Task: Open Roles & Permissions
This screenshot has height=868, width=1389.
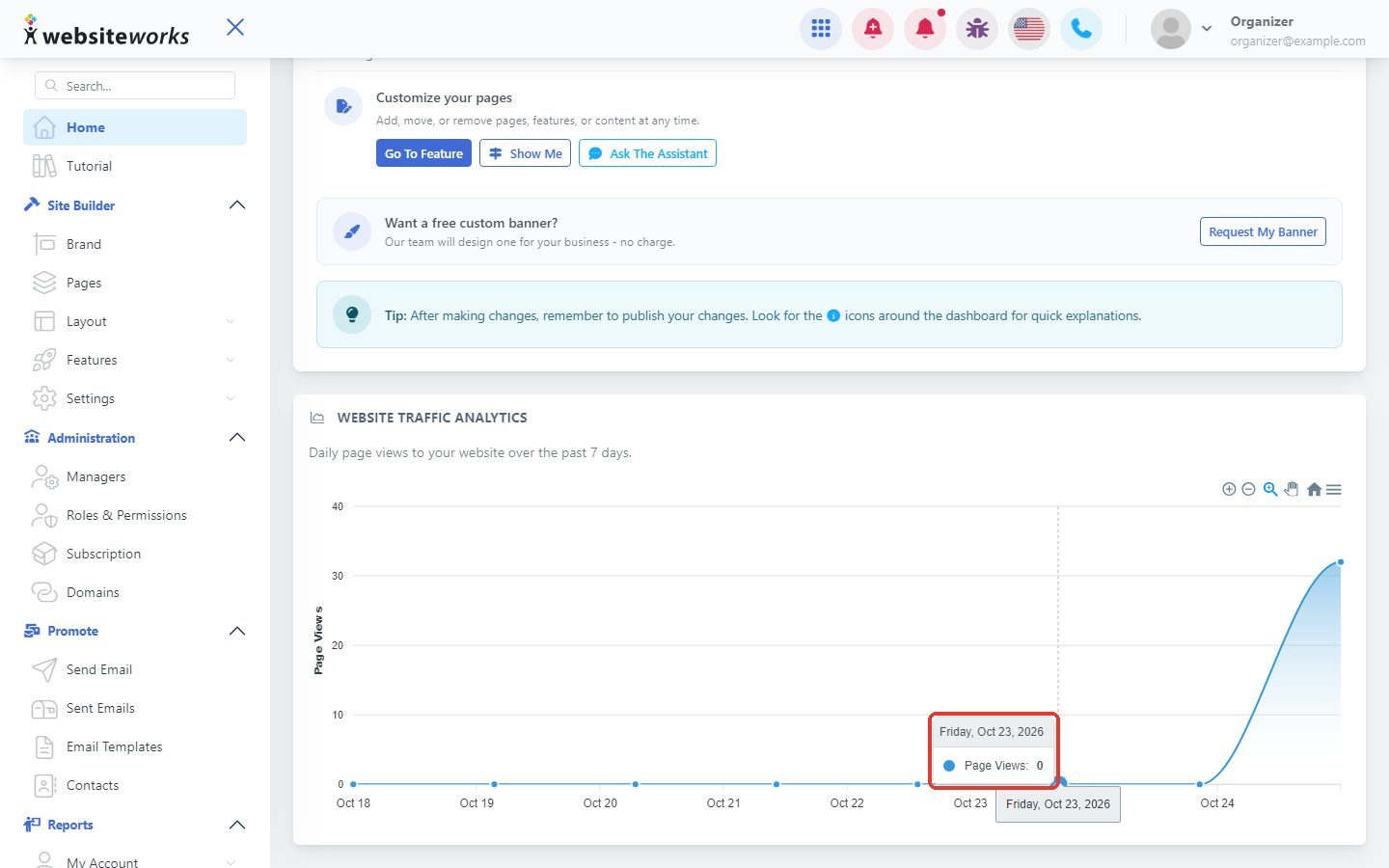Action: (135, 515)
